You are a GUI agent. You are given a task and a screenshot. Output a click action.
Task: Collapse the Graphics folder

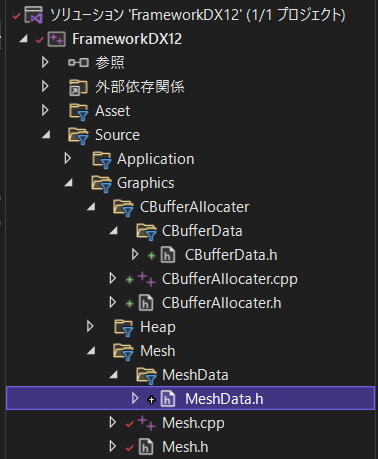coord(69,183)
